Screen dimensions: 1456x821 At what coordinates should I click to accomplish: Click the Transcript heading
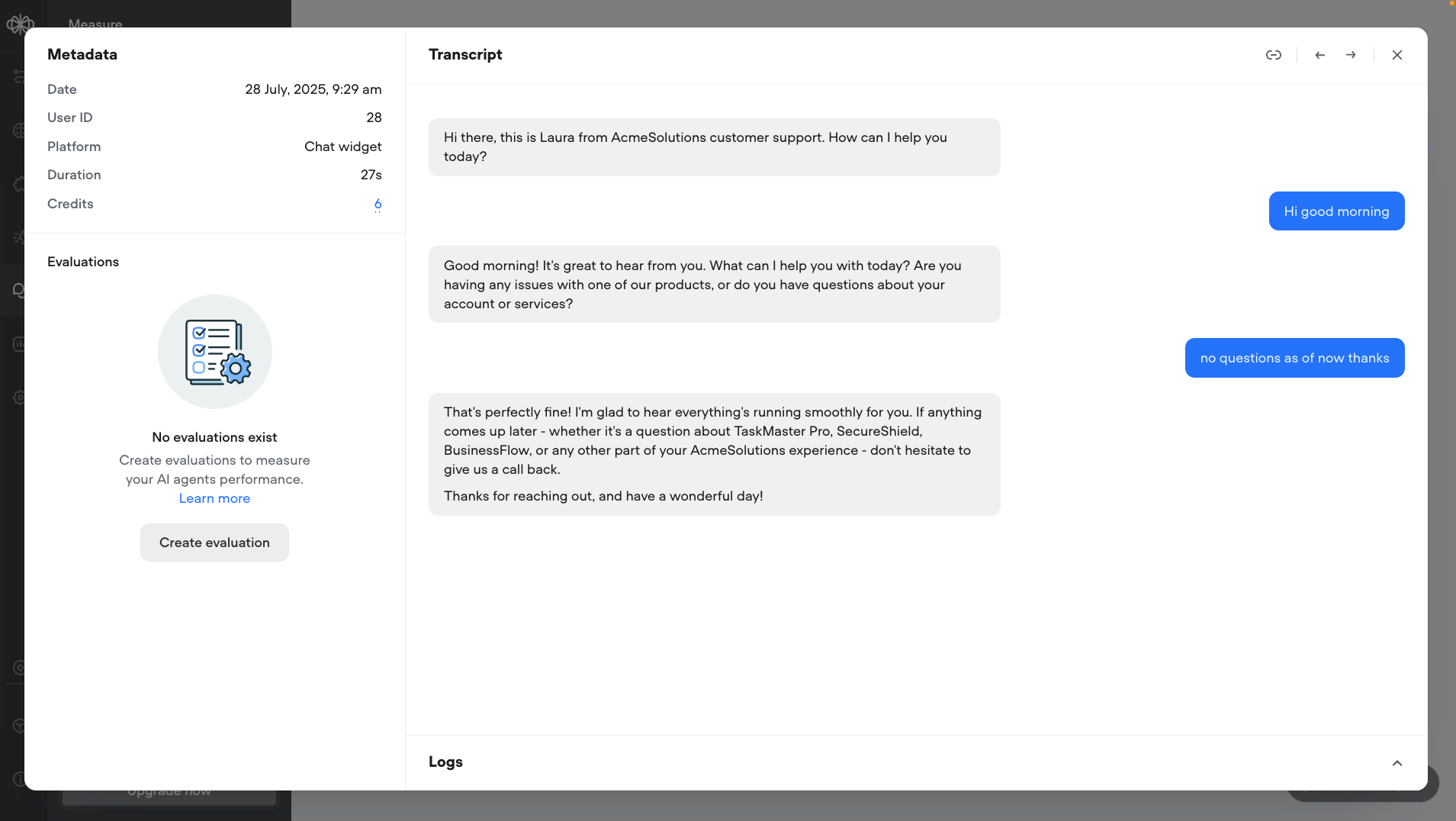tap(465, 54)
